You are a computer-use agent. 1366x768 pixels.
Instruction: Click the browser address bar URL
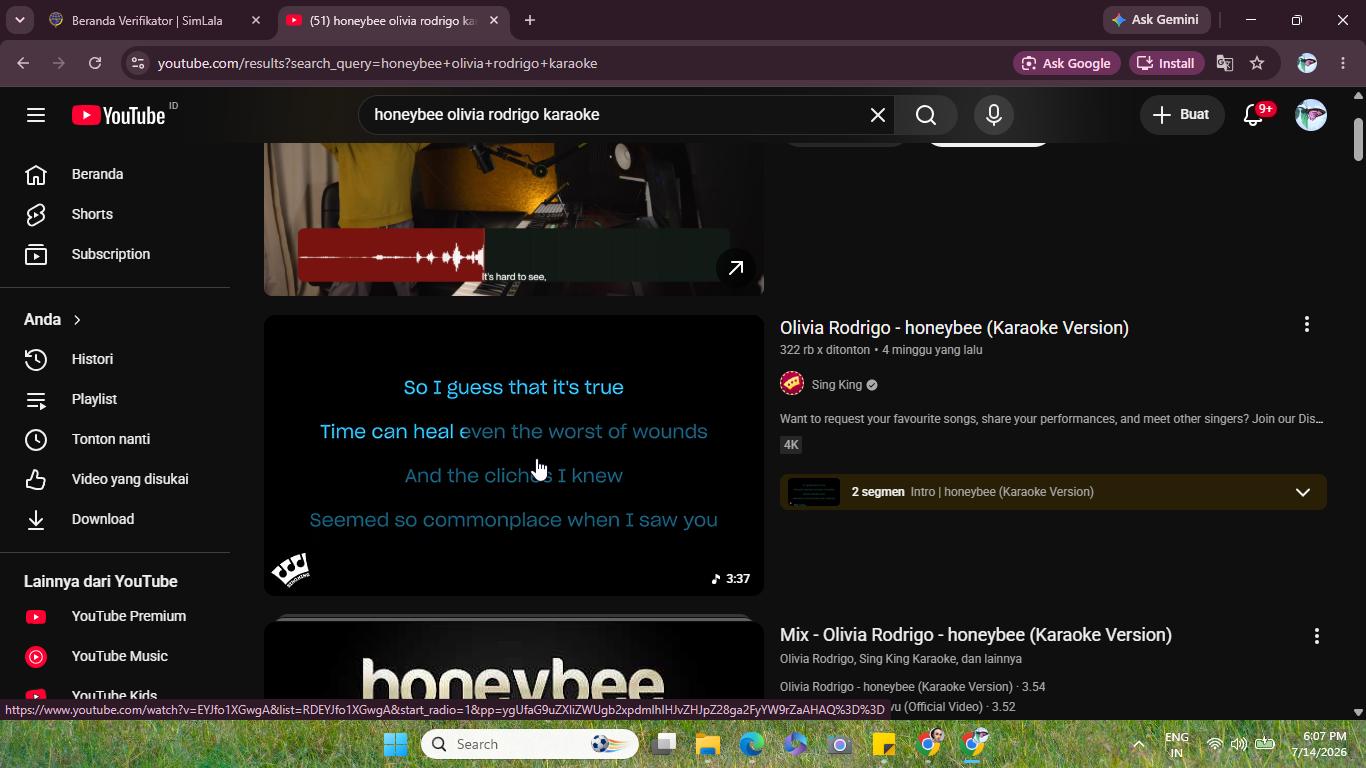point(377,63)
